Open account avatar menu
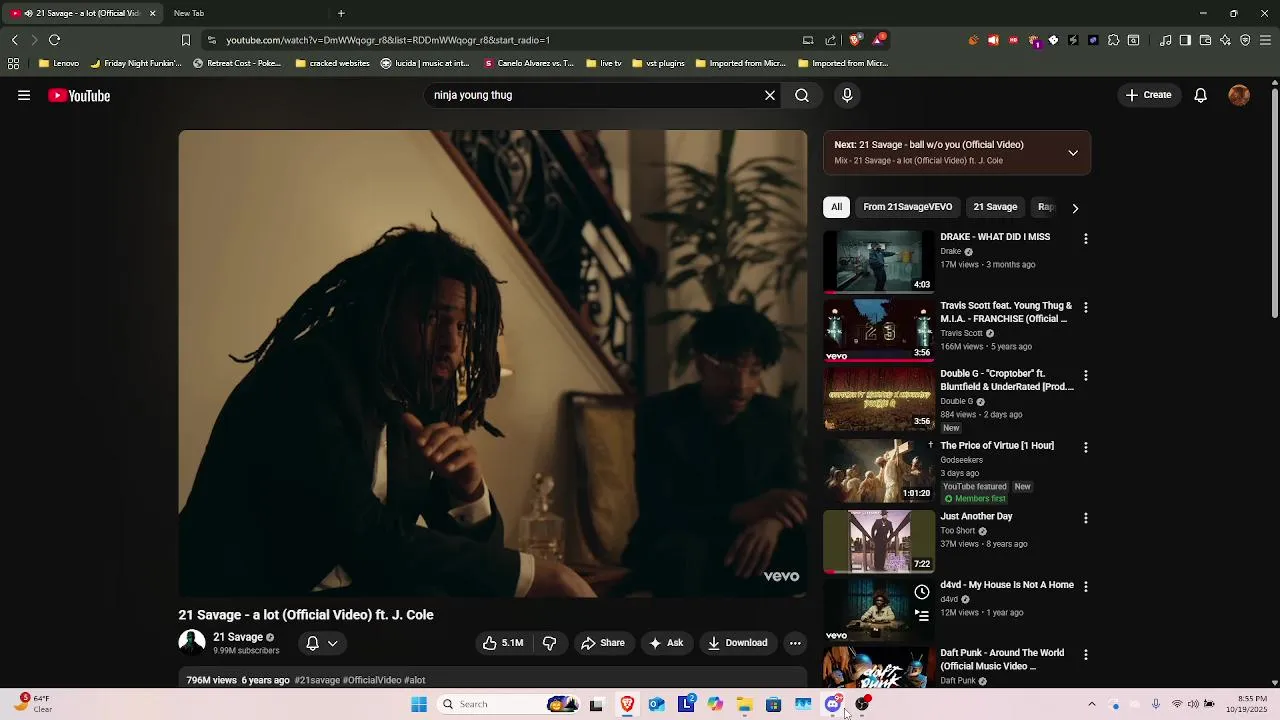The image size is (1280, 720). pos(1239,95)
